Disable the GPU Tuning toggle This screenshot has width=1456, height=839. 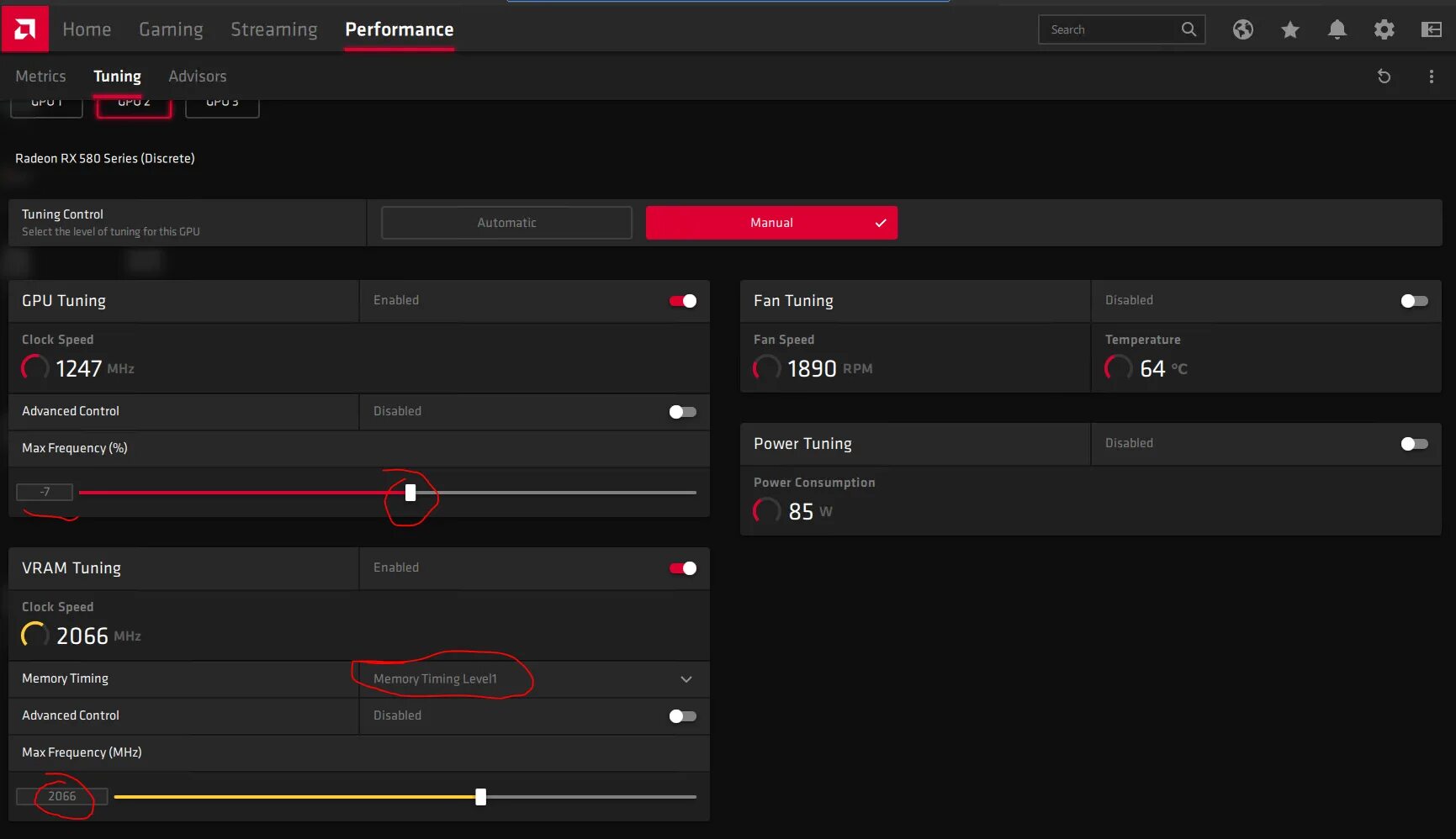682,300
